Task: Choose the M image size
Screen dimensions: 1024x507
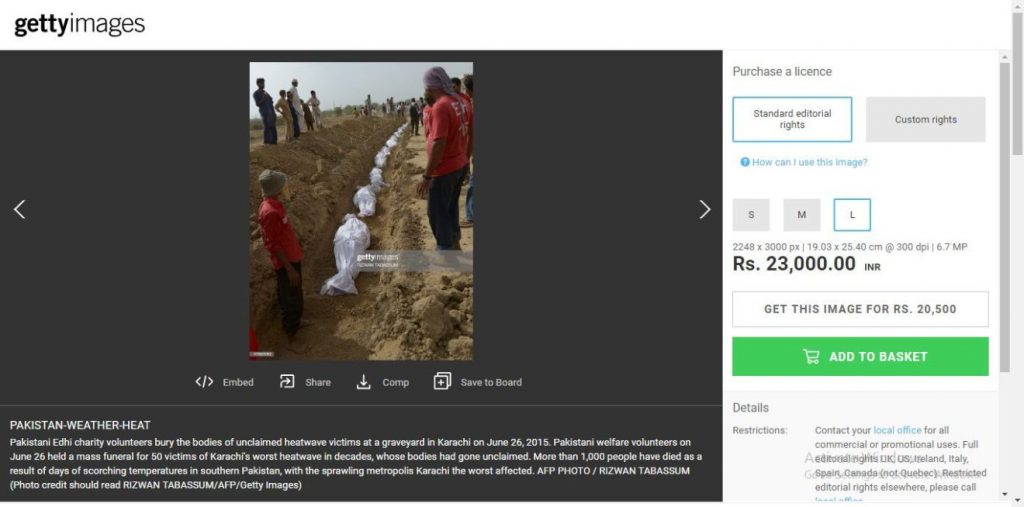Action: 802,215
